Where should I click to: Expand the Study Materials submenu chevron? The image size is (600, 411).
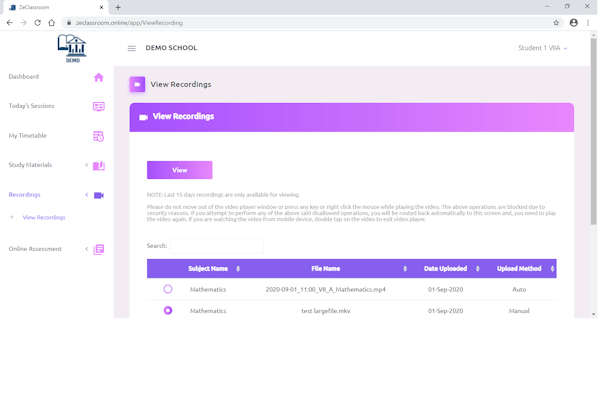pyautogui.click(x=86, y=165)
